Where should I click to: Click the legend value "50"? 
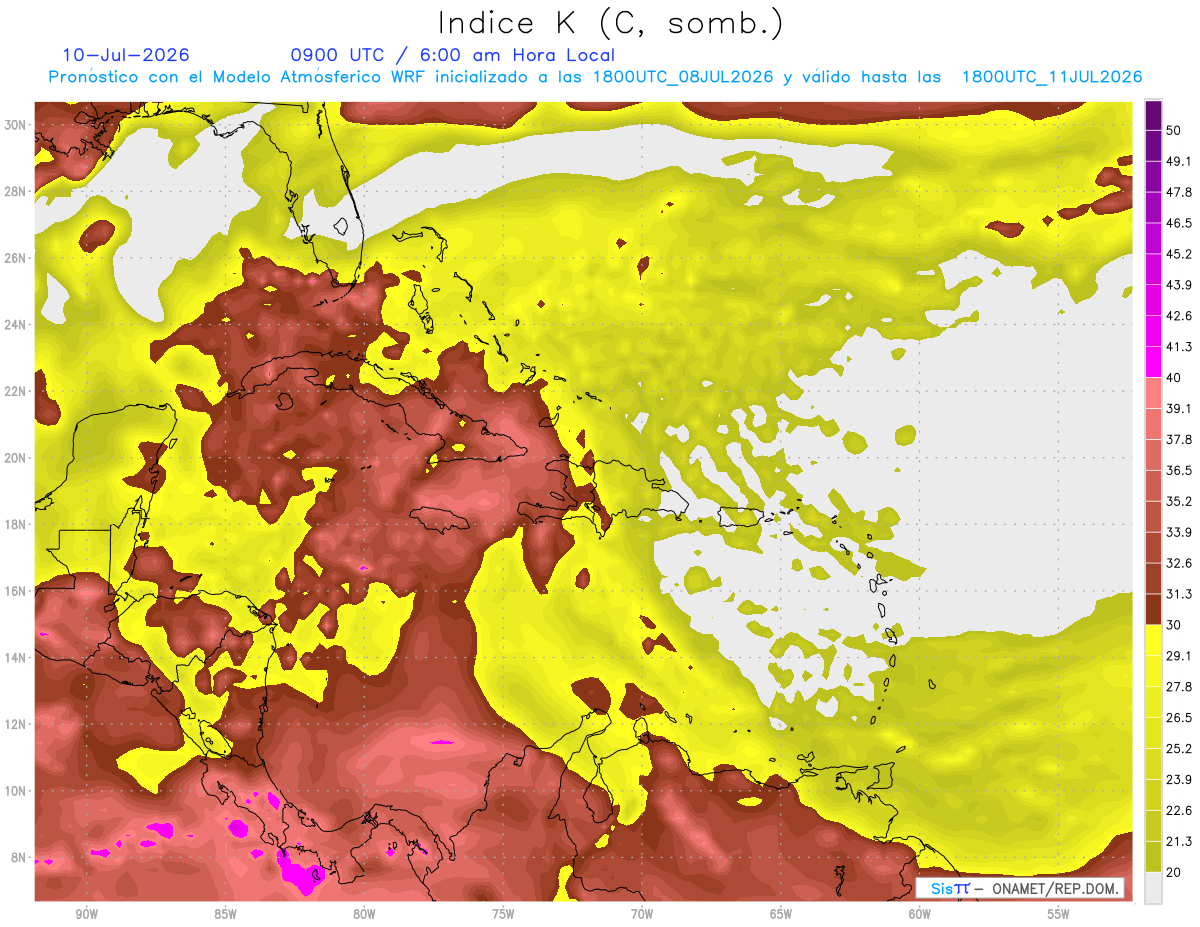pos(1174,130)
